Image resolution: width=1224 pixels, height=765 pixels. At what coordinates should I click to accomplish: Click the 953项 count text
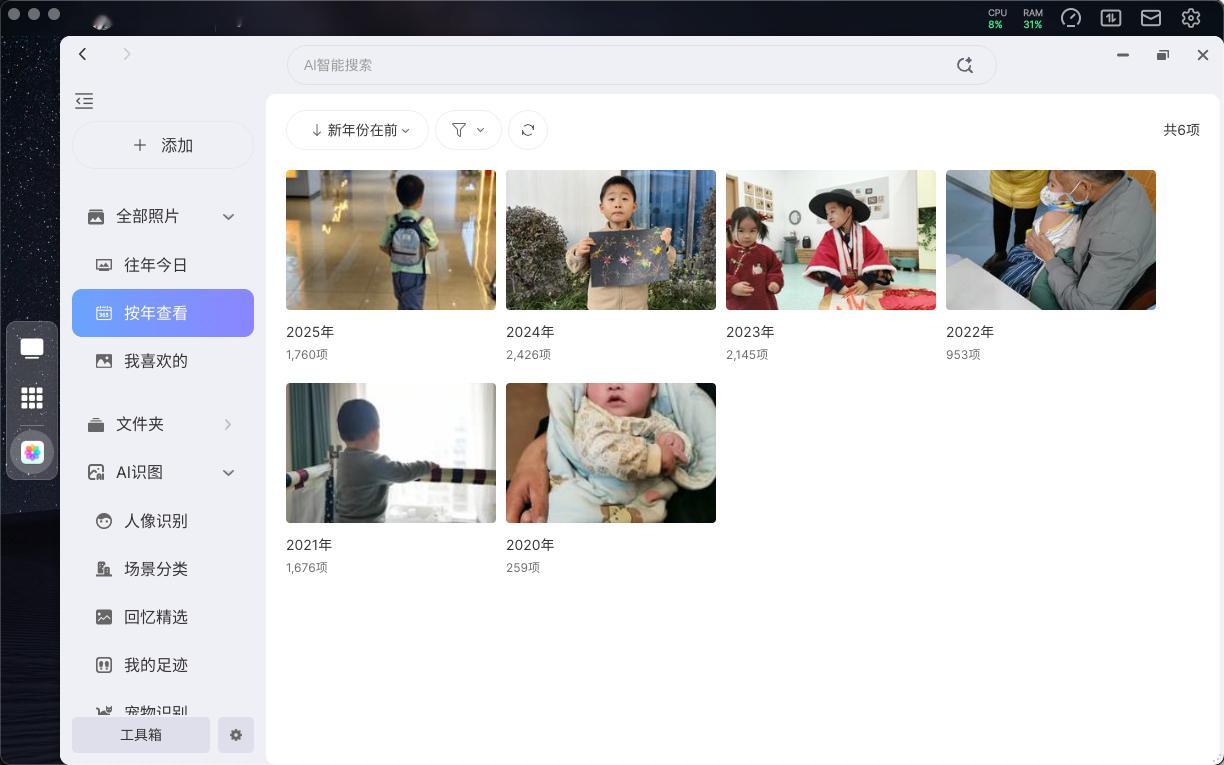[x=963, y=355]
